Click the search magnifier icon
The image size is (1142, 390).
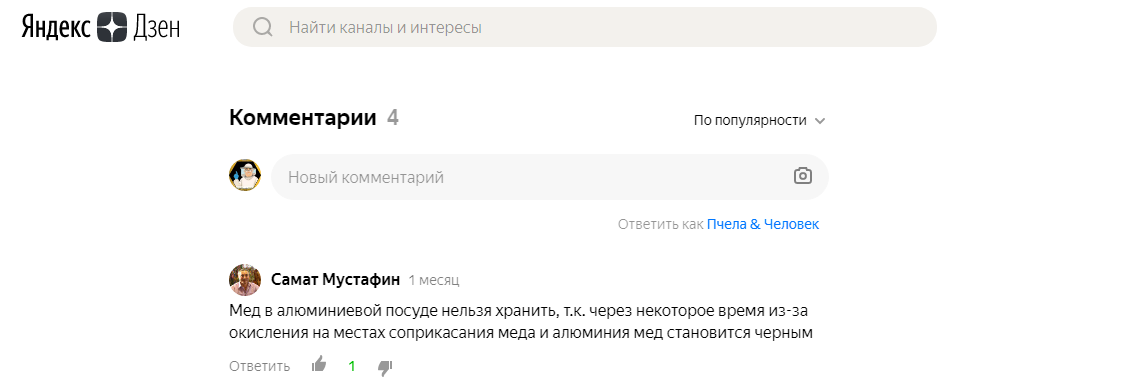[262, 28]
